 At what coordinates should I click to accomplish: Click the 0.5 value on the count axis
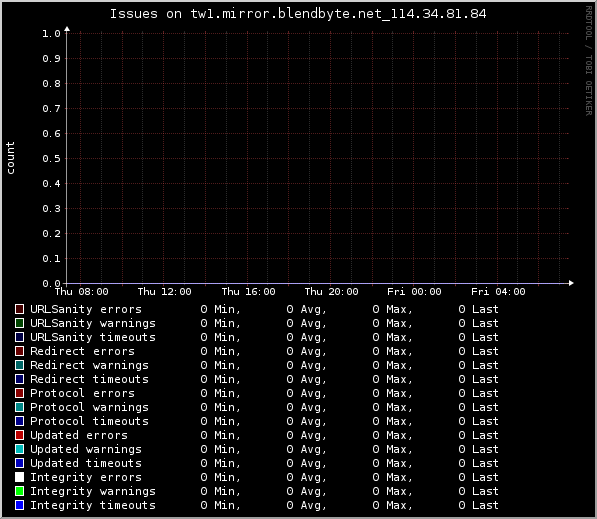point(51,158)
